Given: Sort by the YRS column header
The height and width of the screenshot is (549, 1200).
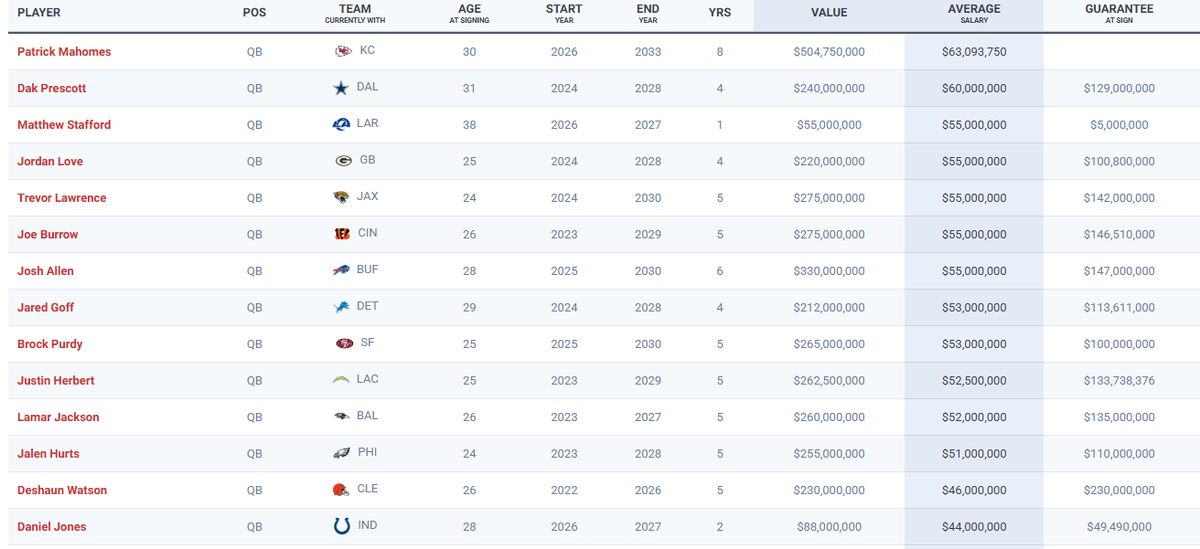Looking at the screenshot, I should click(x=719, y=13).
